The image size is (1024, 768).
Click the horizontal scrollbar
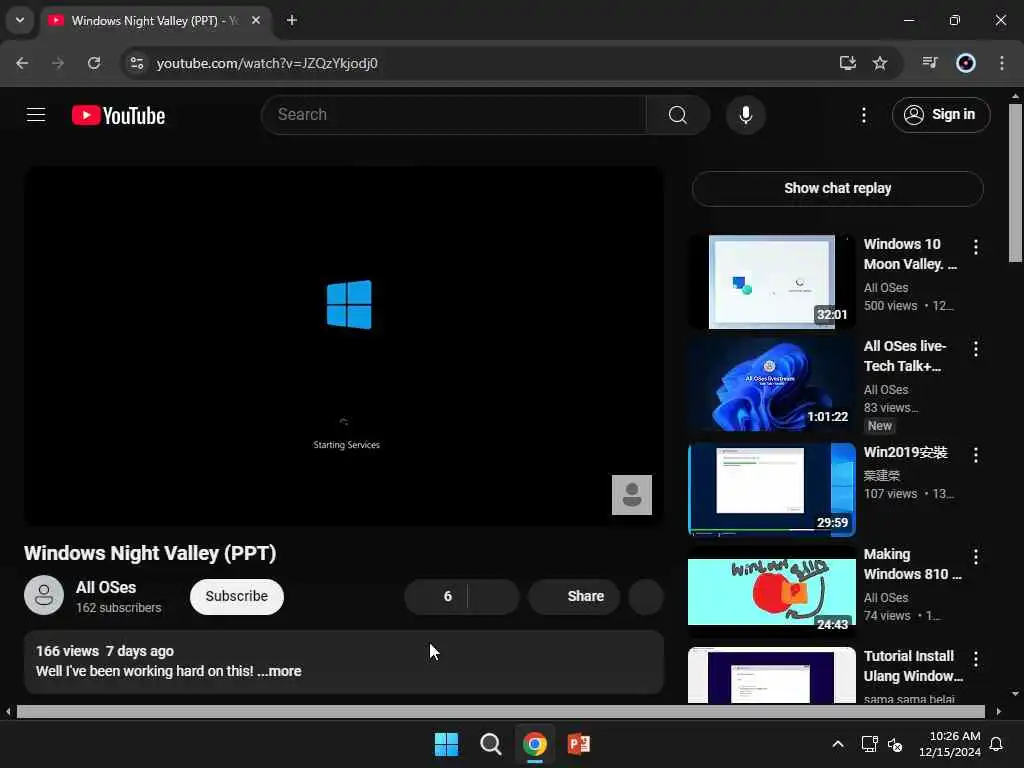[x=500, y=711]
